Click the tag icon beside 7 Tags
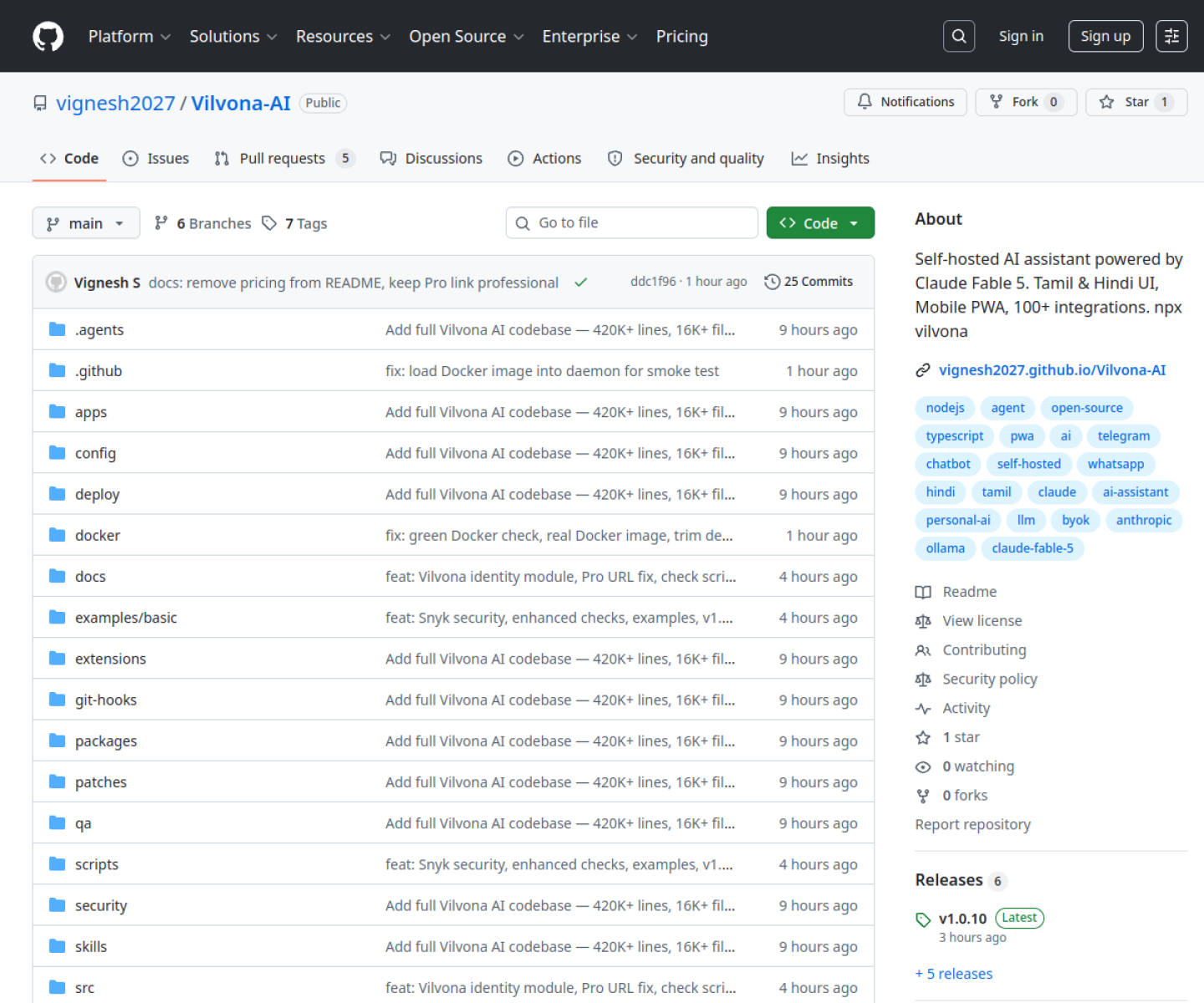This screenshot has width=1204, height=1003. coord(269,223)
